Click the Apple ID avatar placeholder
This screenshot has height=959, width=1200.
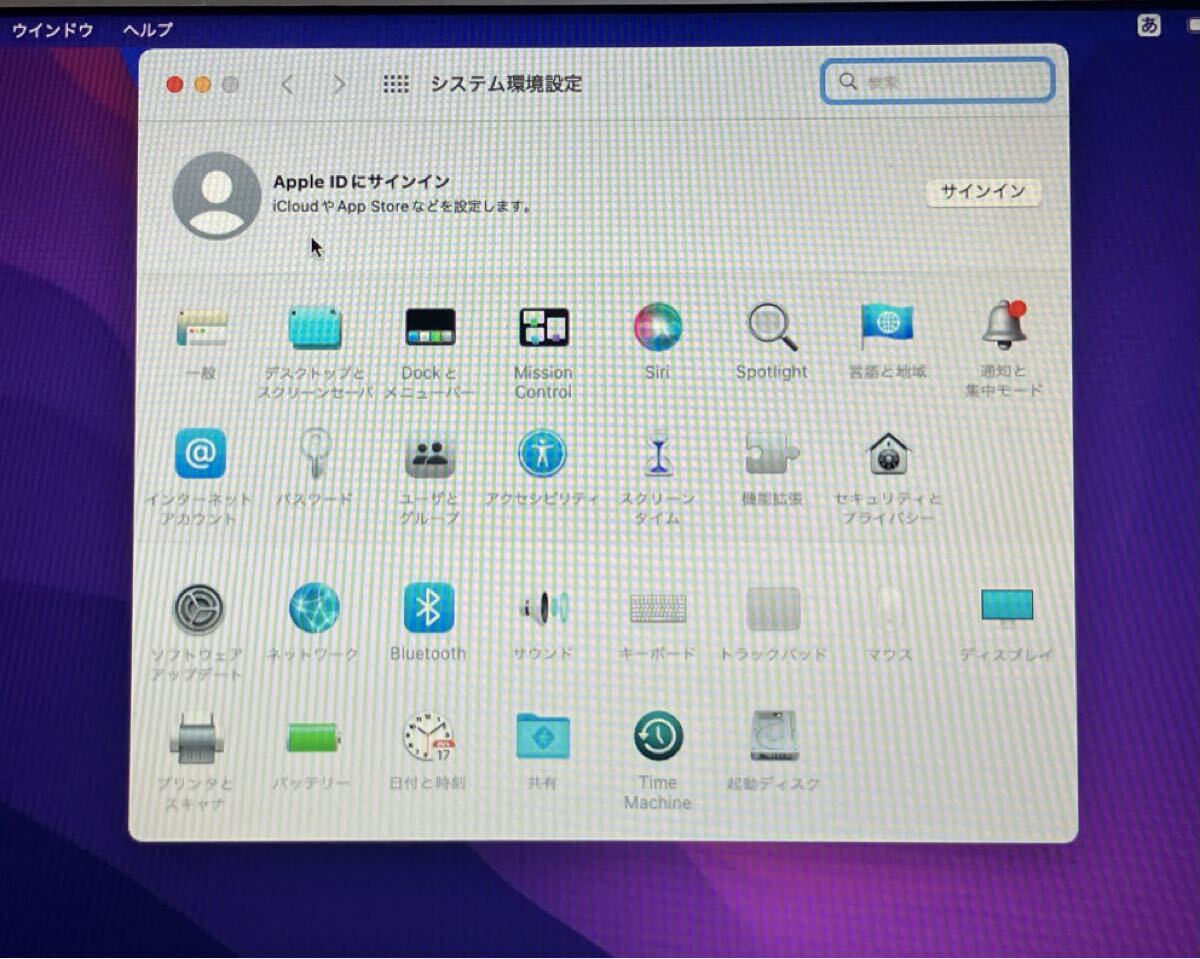[217, 195]
